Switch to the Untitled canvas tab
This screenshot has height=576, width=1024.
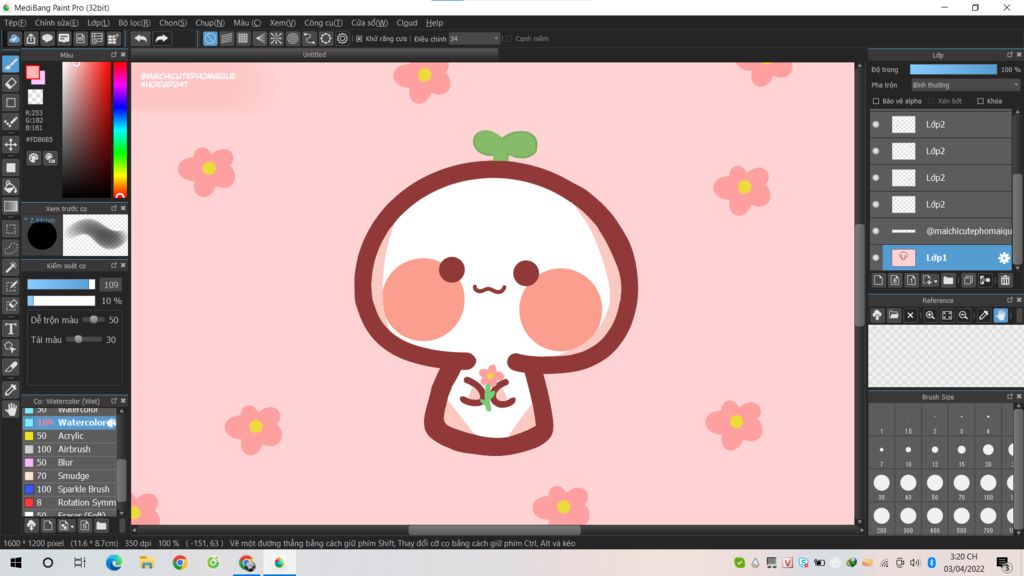coord(314,55)
